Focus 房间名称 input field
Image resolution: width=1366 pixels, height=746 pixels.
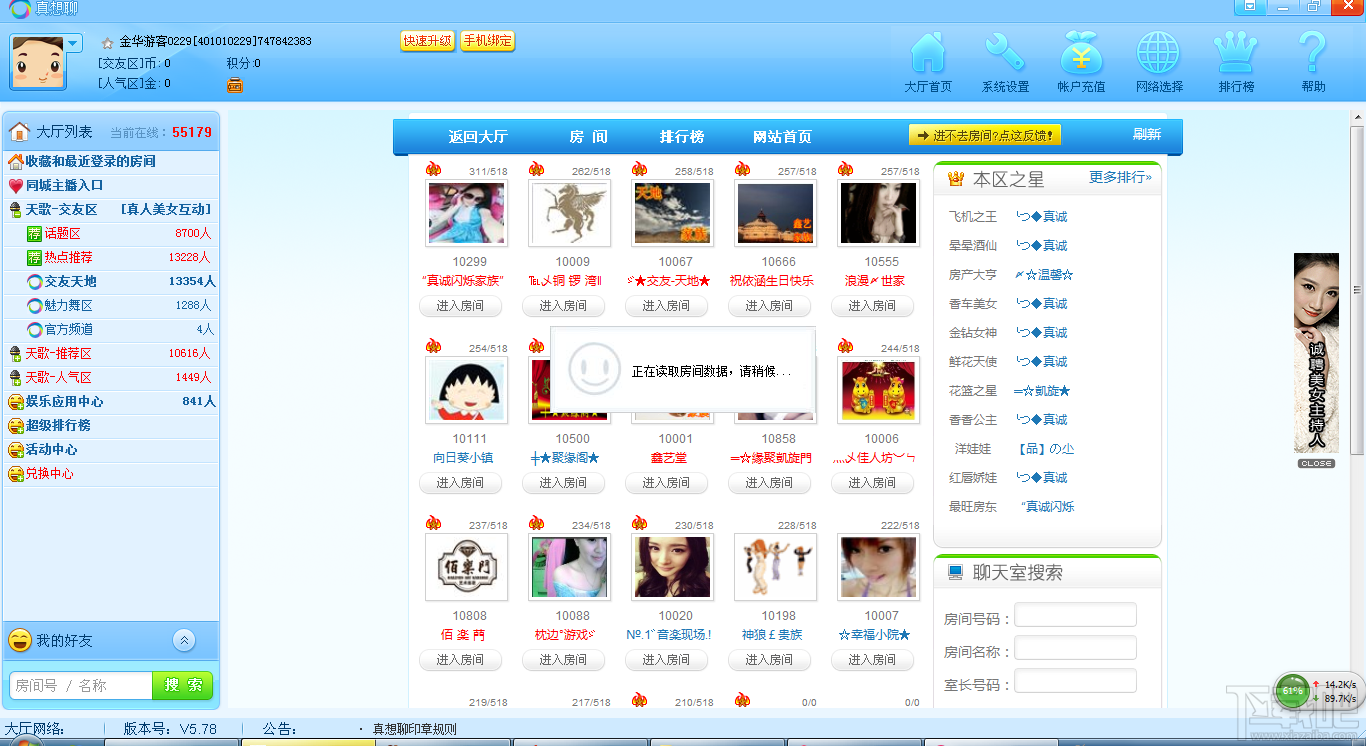1075,648
